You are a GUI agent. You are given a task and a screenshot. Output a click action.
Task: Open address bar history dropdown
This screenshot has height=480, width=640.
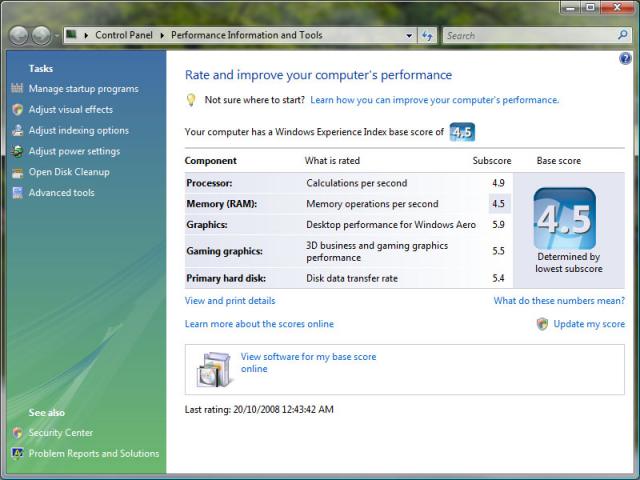coord(409,36)
